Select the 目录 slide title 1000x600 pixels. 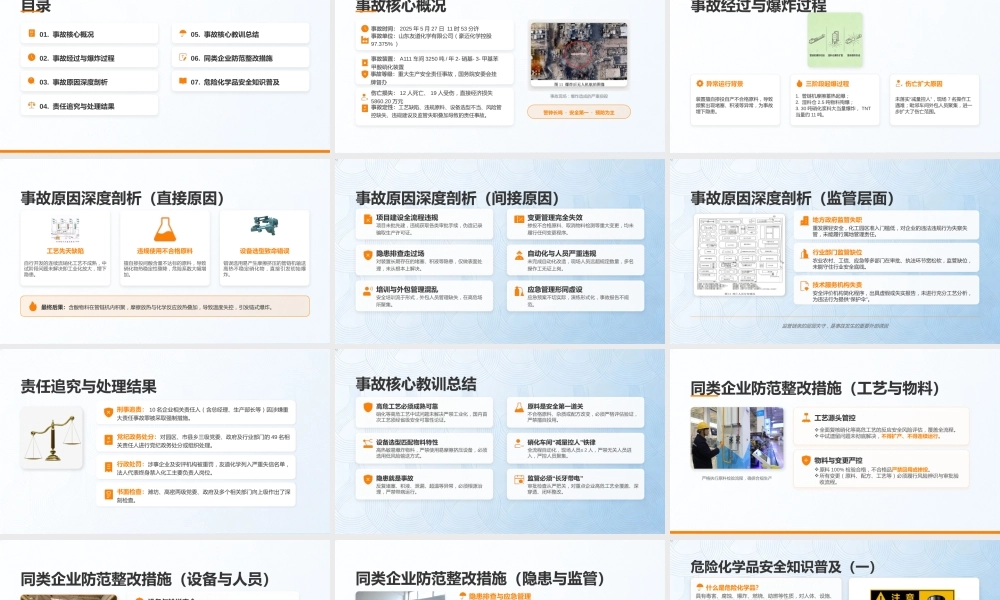point(36,6)
